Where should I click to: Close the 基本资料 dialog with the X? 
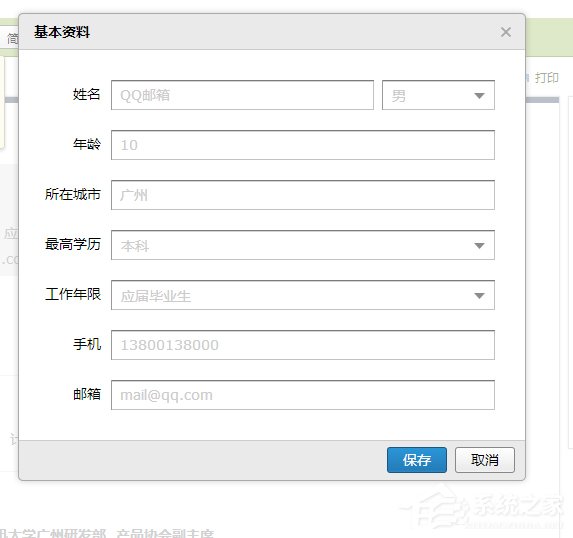pyautogui.click(x=506, y=32)
